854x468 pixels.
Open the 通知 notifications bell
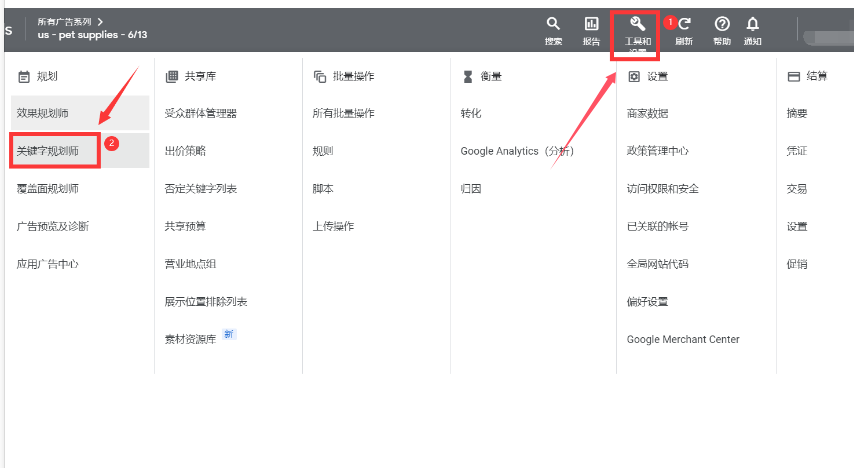click(753, 24)
